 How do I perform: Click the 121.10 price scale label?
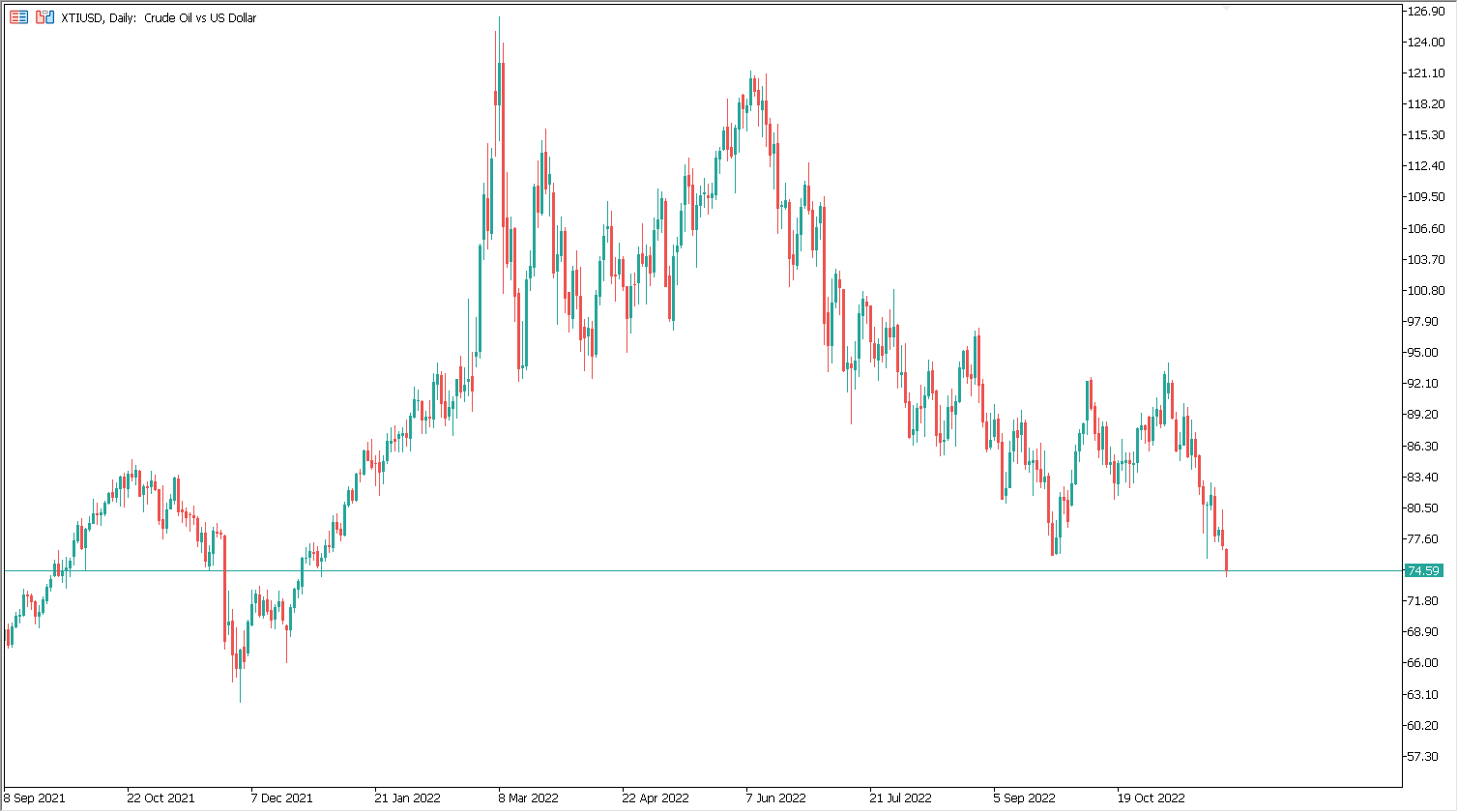[1427, 73]
